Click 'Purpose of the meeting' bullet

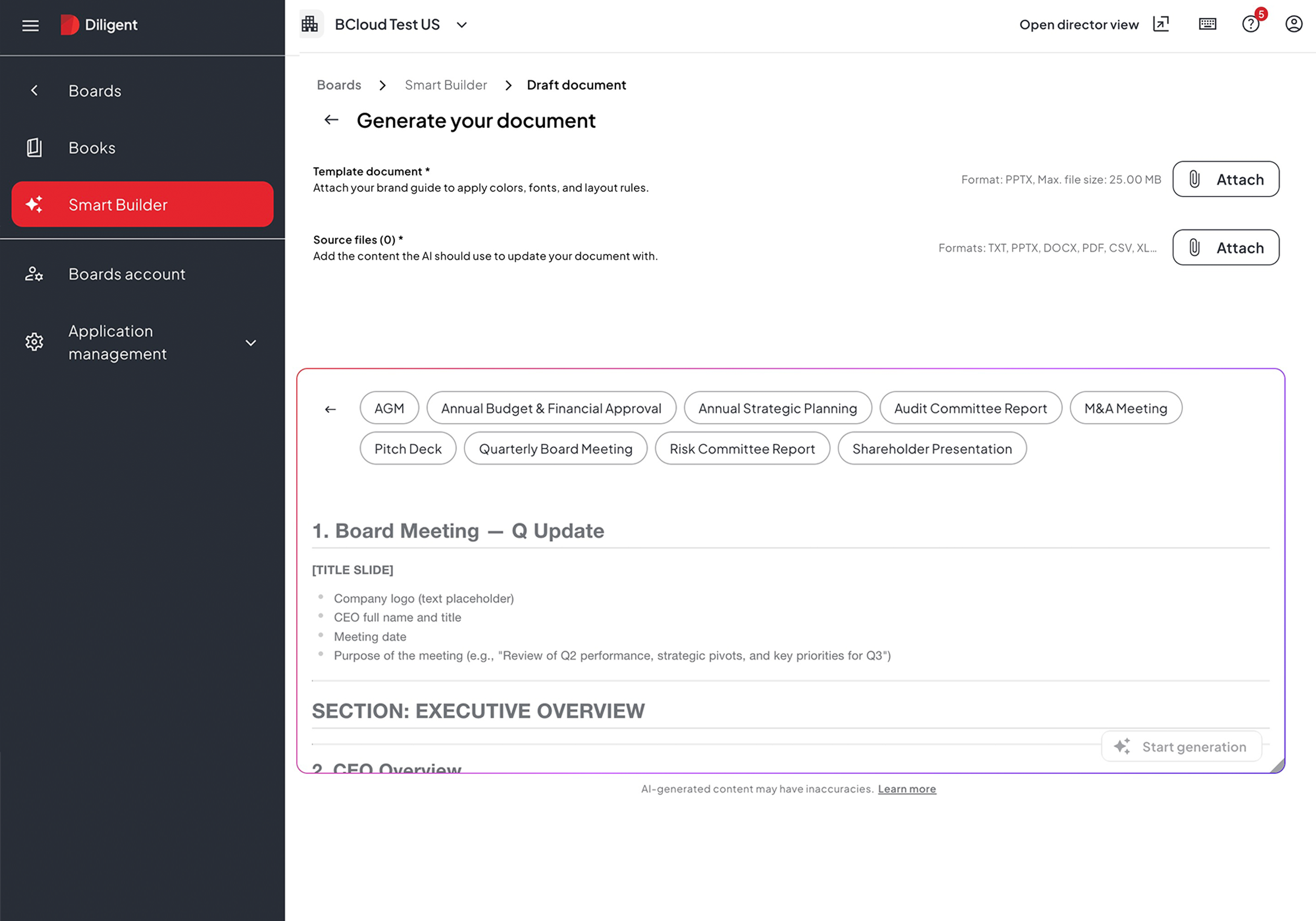(612, 656)
